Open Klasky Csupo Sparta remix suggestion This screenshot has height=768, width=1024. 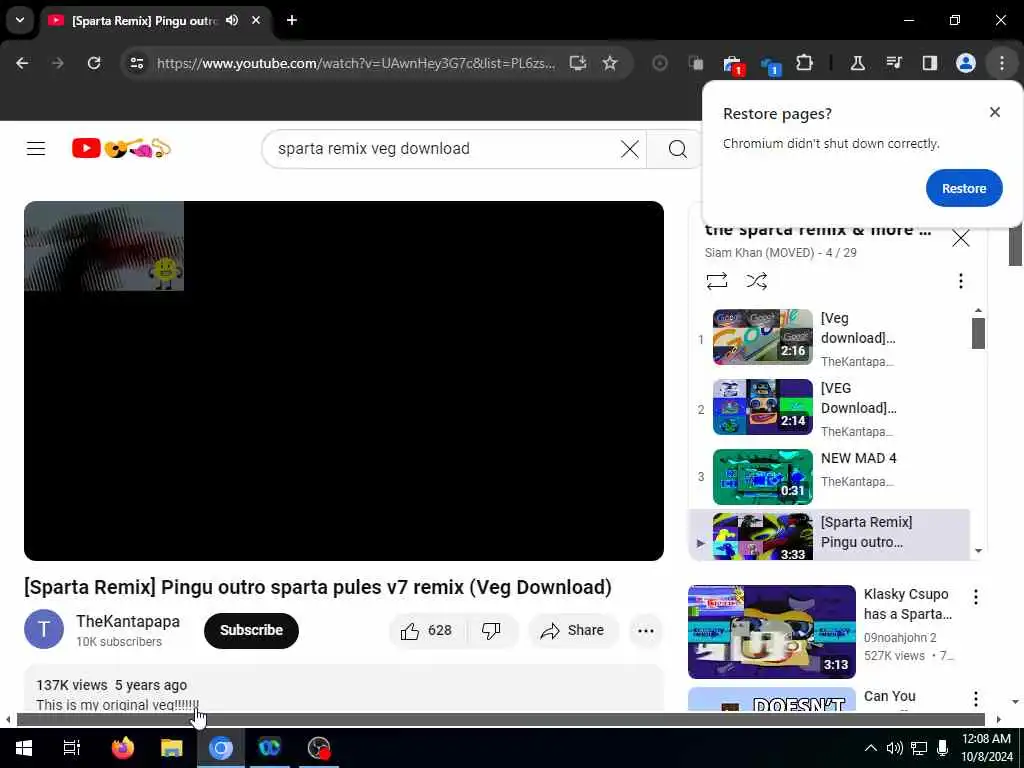(771, 632)
